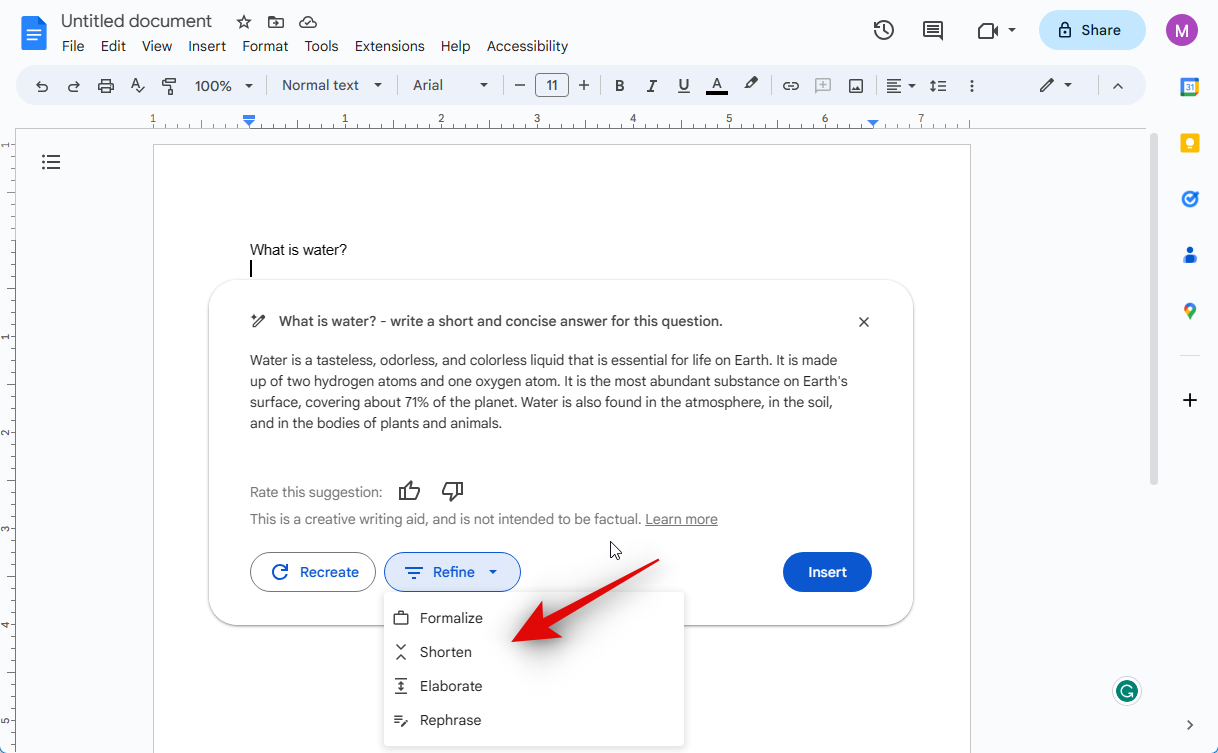
Task: Open the Google Keep sidebar icon
Action: tap(1189, 143)
